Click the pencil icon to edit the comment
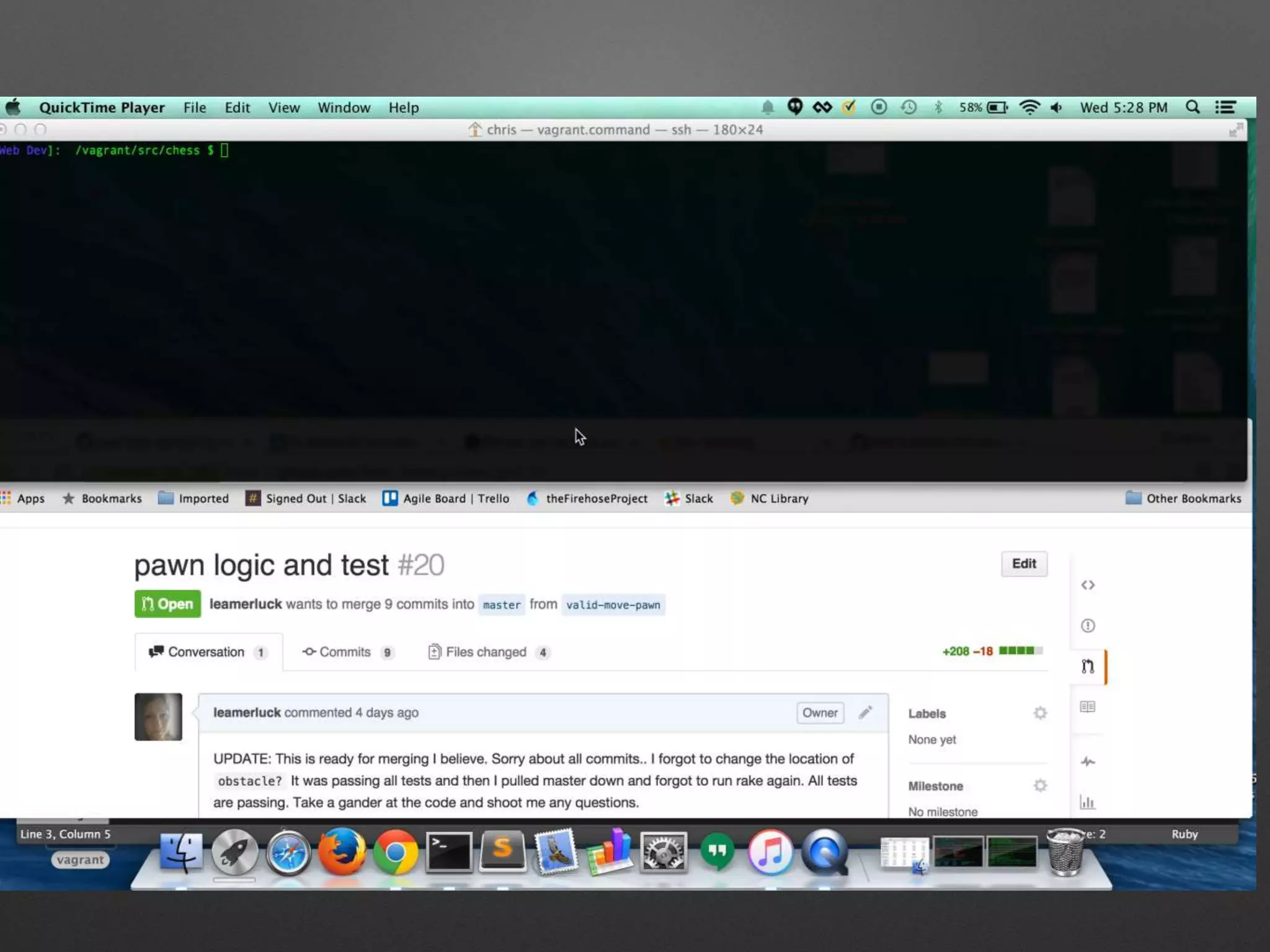 click(x=865, y=713)
